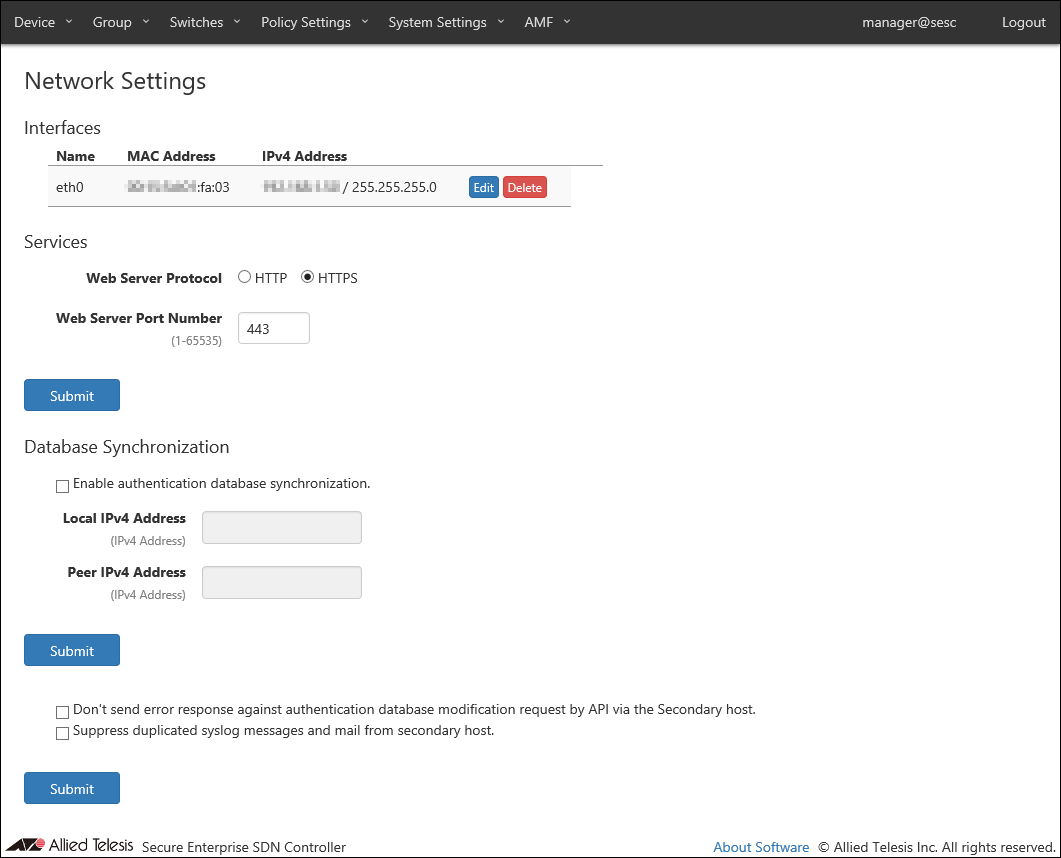This screenshot has width=1061, height=858.
Task: Open the Policy Settings menu
Action: 314,22
